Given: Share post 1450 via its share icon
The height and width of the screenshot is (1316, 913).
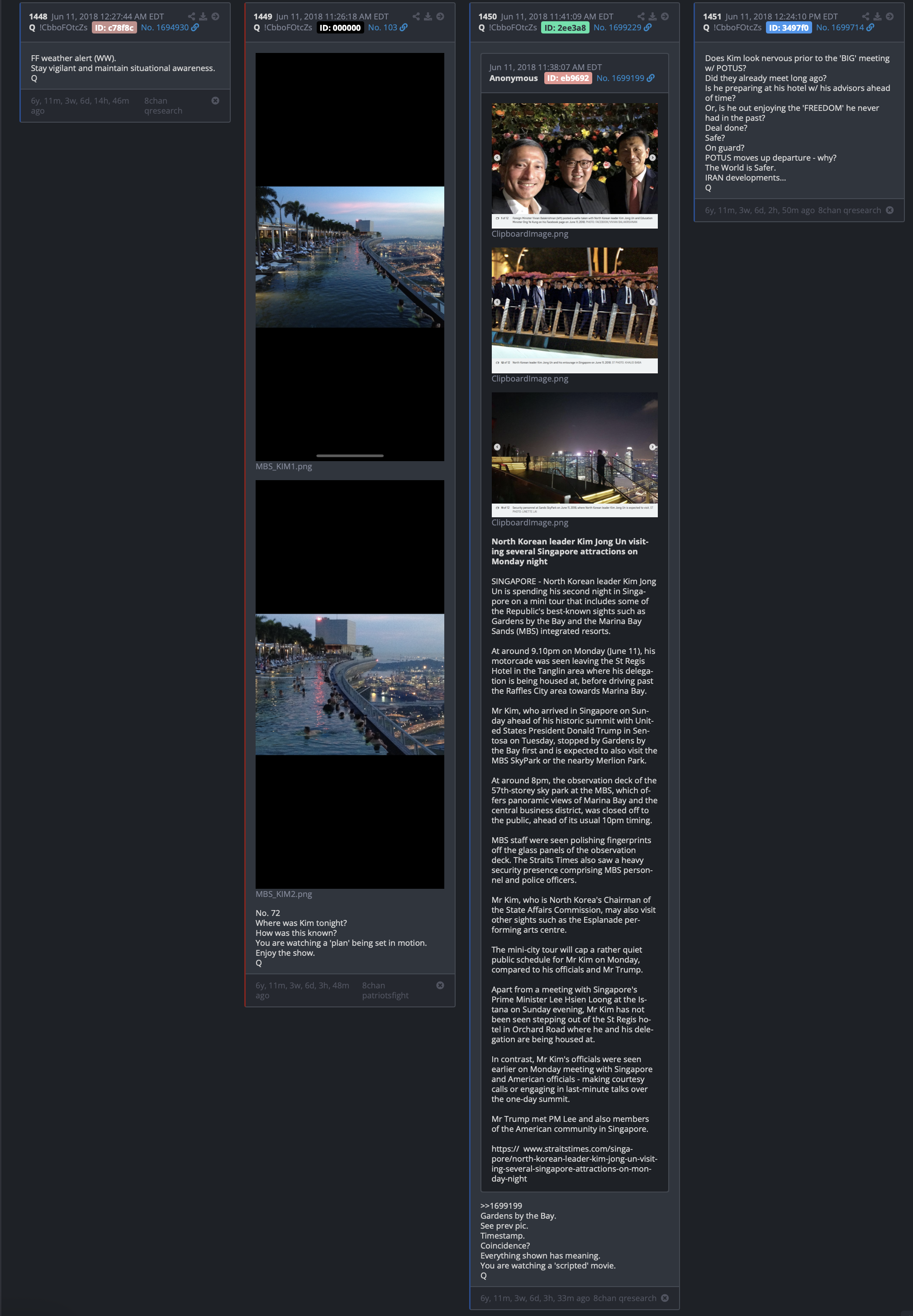Looking at the screenshot, I should (641, 17).
